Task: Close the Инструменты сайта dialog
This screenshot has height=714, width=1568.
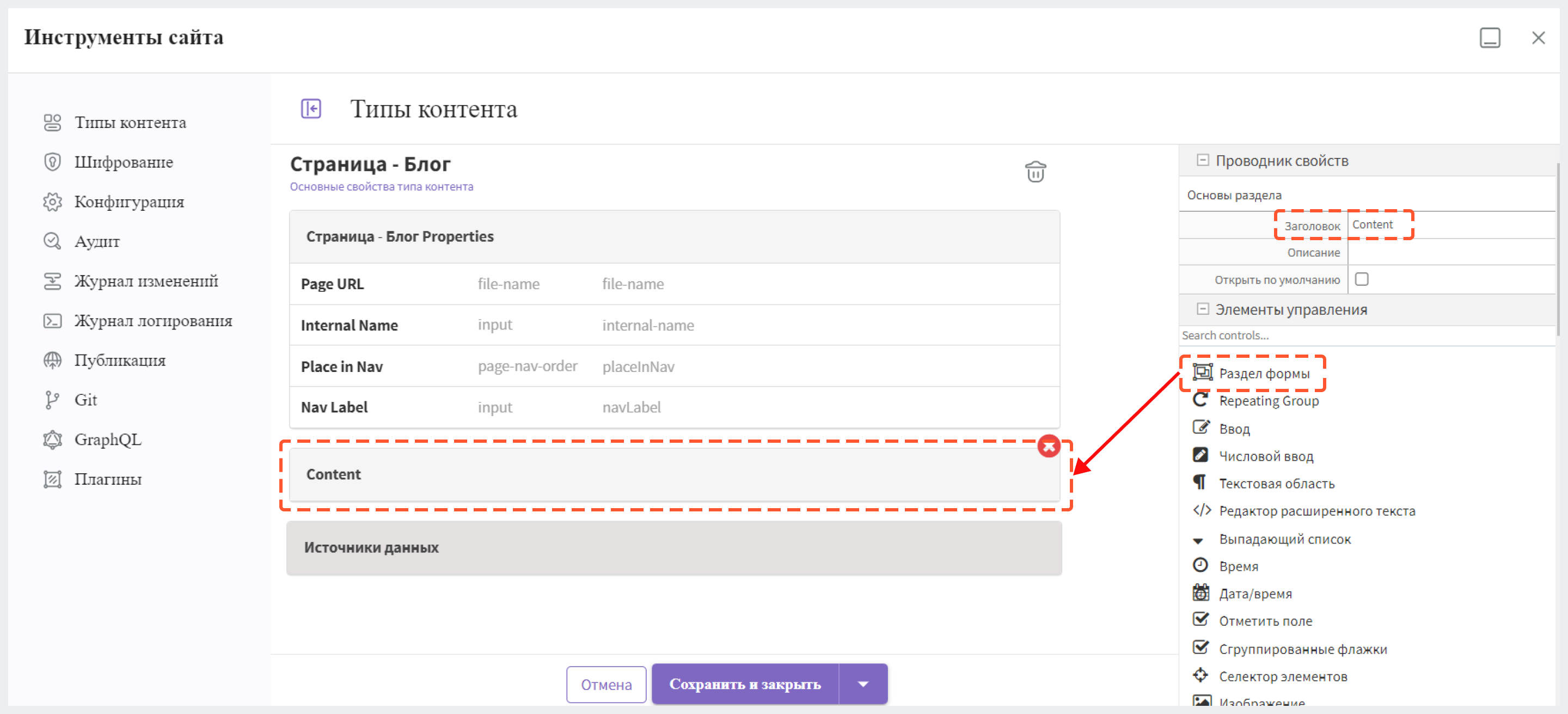Action: (1538, 38)
